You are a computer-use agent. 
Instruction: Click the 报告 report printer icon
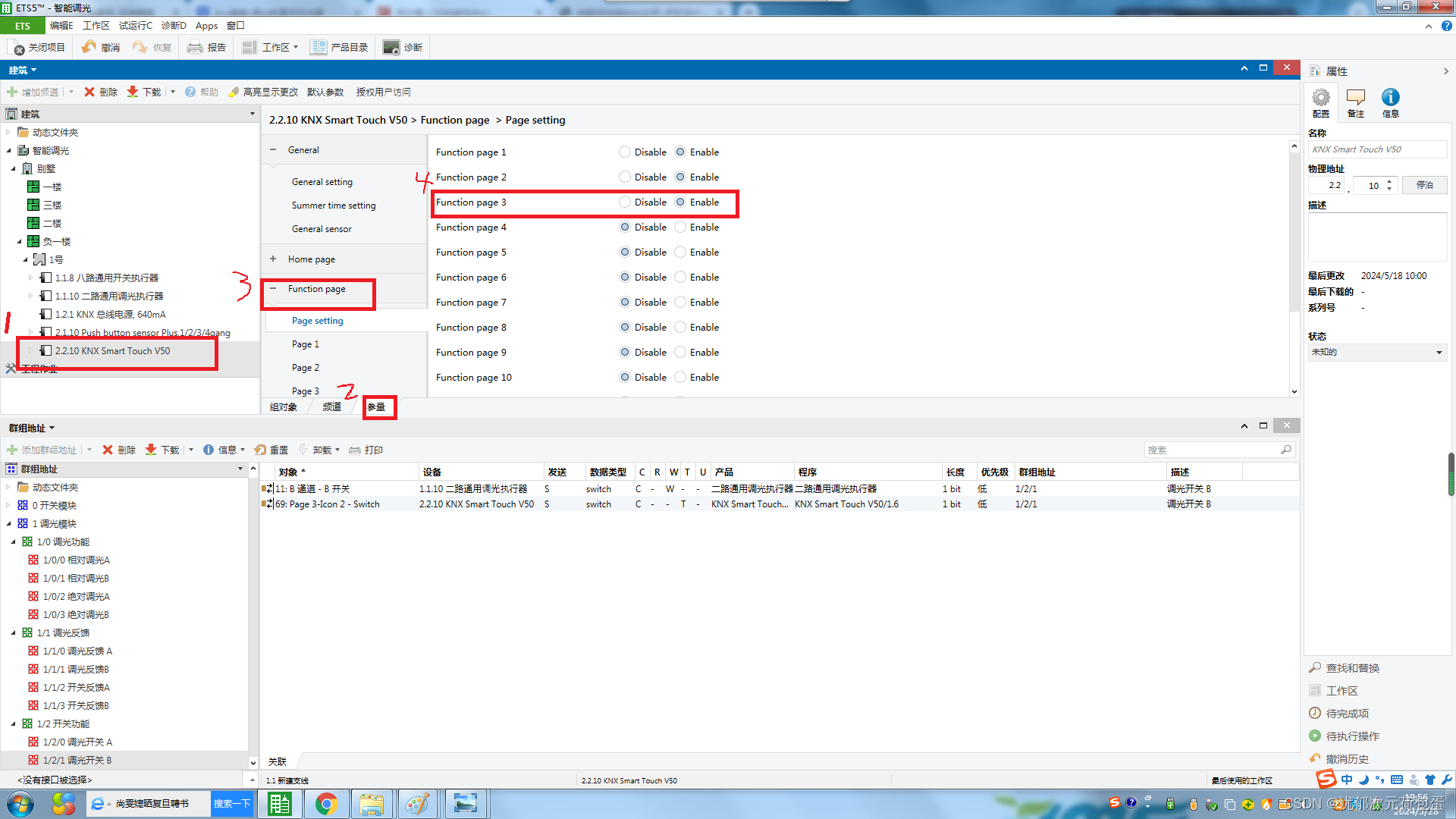click(195, 47)
